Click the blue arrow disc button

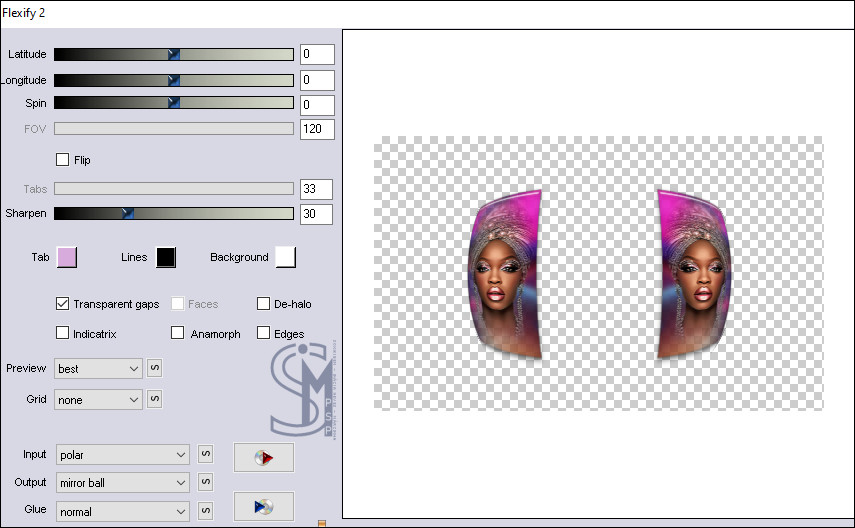pyautogui.click(x=264, y=507)
